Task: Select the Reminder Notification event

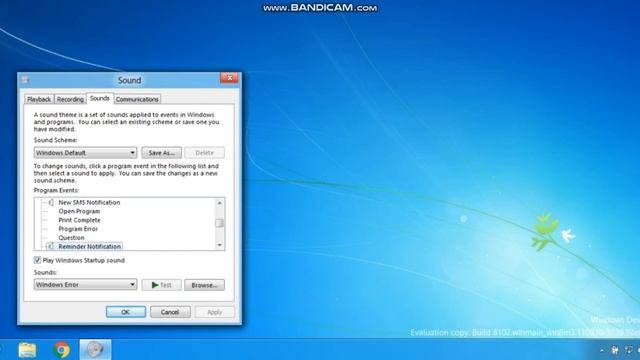Action: (89, 247)
